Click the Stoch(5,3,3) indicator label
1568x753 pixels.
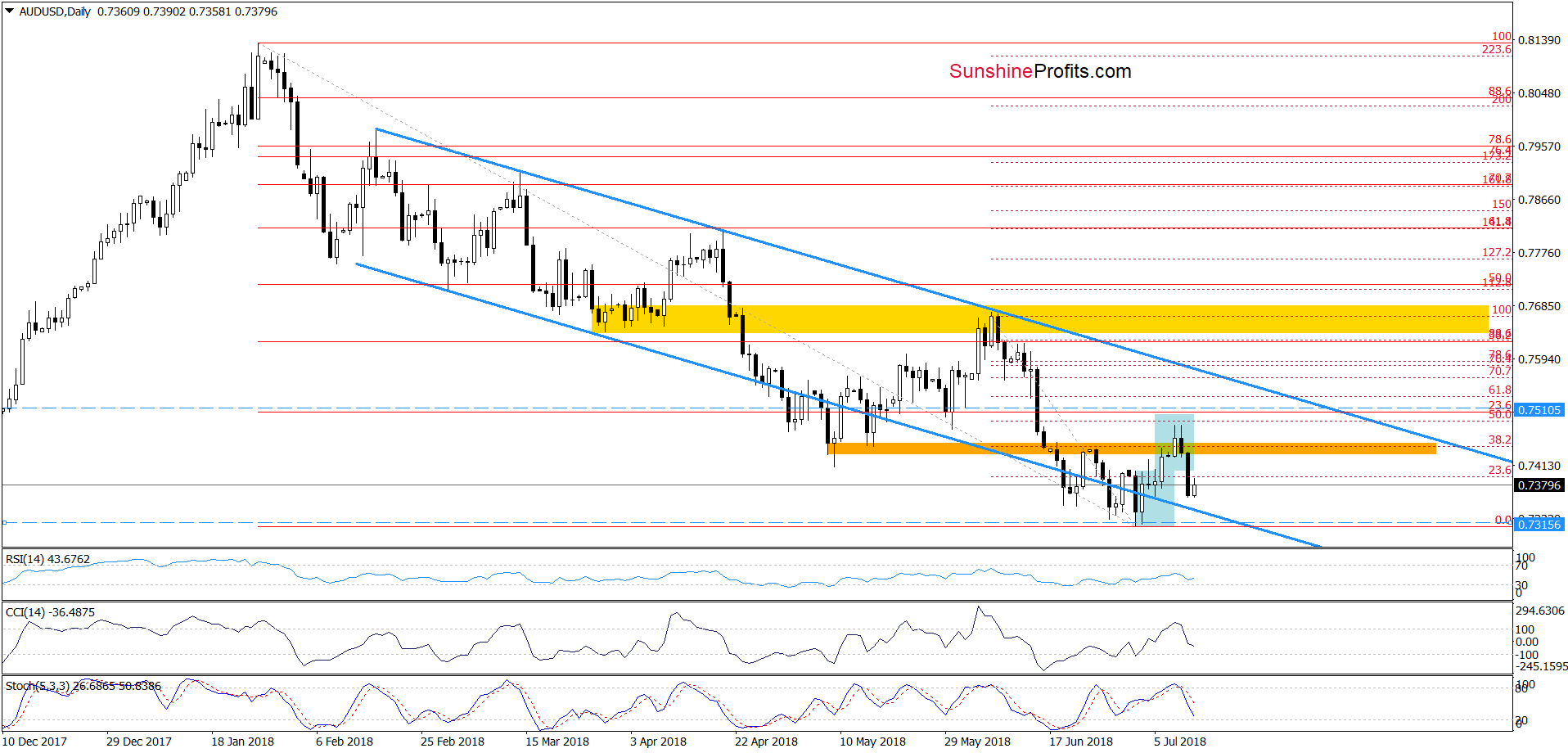[83, 686]
